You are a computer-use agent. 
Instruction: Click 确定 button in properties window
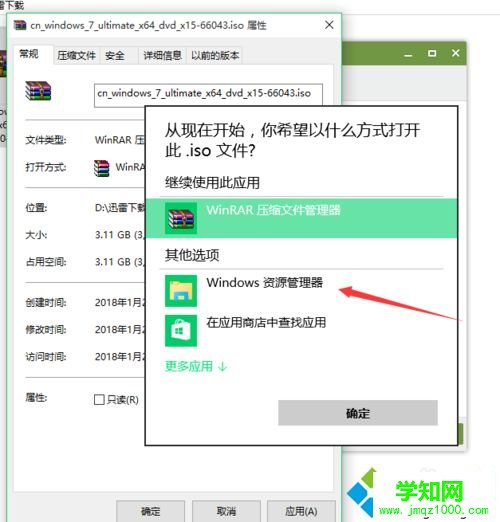click(151, 511)
